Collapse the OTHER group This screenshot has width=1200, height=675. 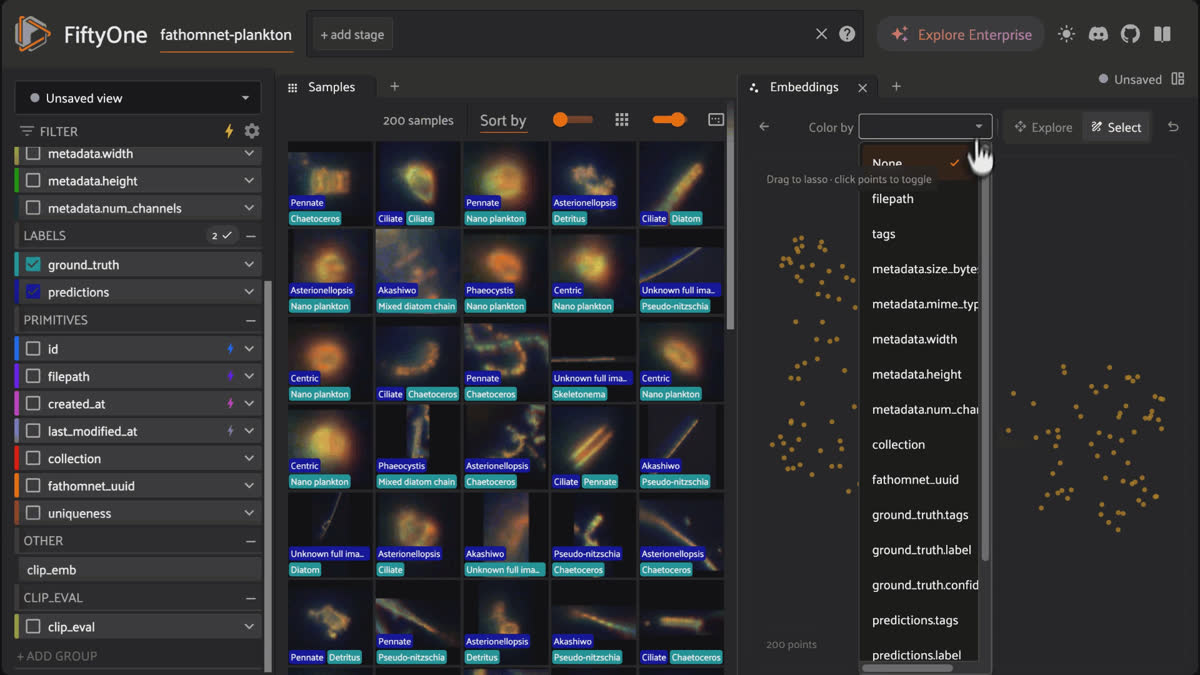tap(250, 541)
